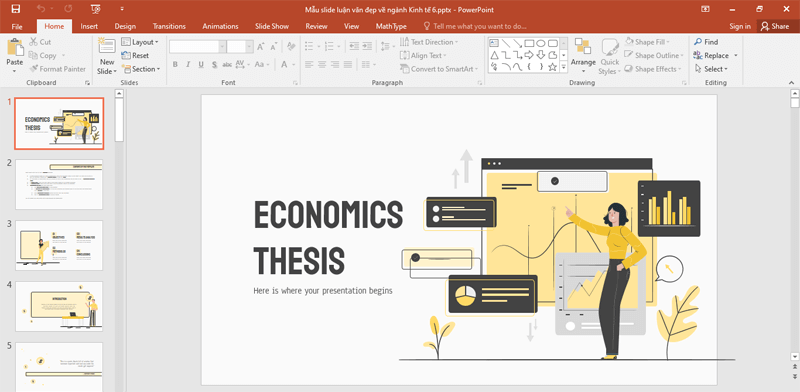Decrease font size with smaller A icon
The height and width of the screenshot is (392, 800).
(273, 47)
